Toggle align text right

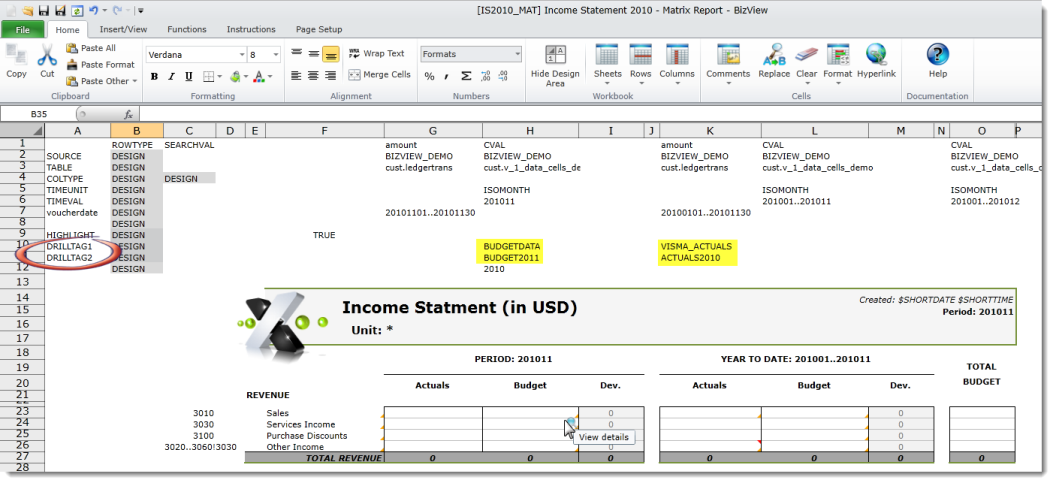point(330,75)
